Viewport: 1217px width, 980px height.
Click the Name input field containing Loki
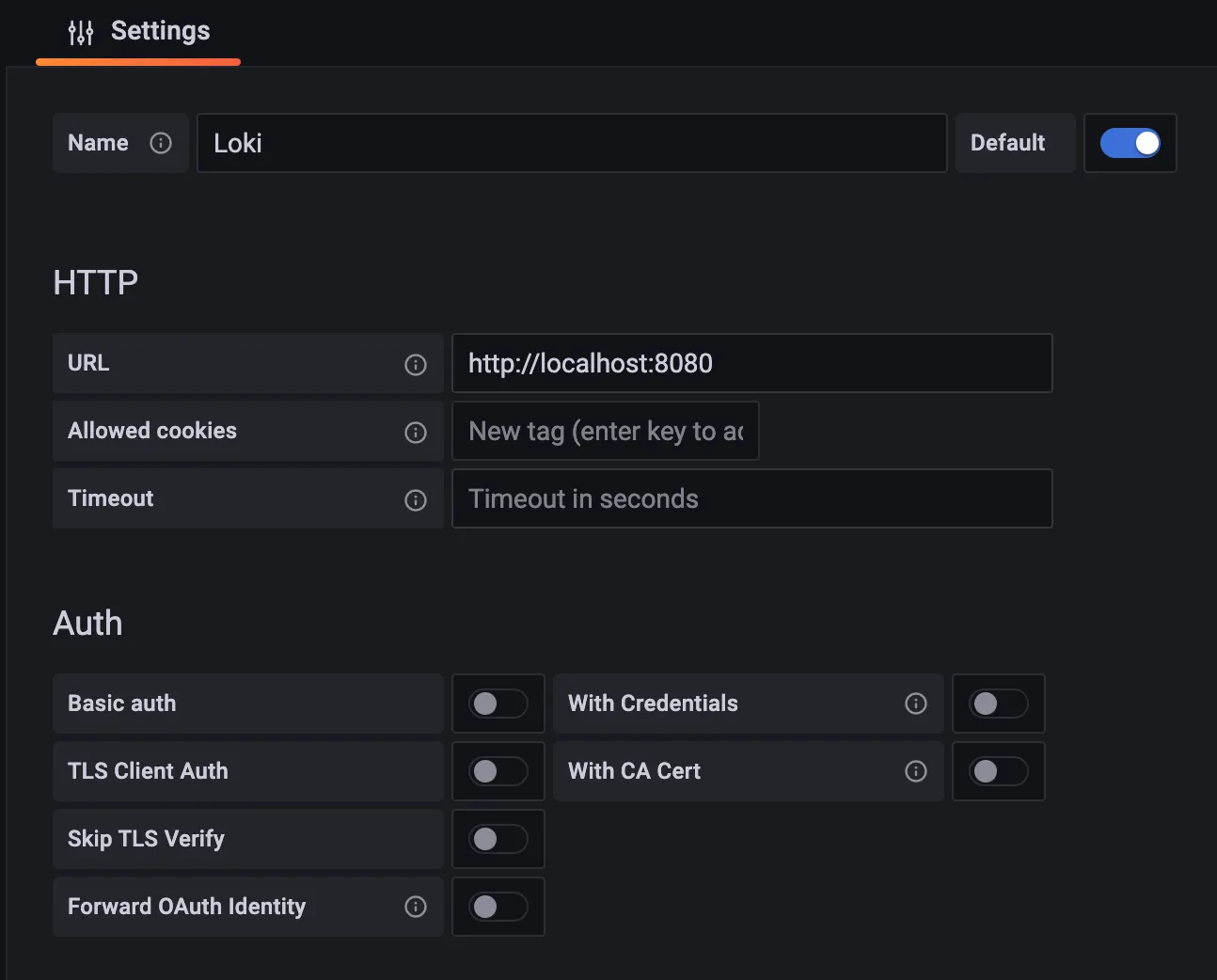pyautogui.click(x=571, y=143)
